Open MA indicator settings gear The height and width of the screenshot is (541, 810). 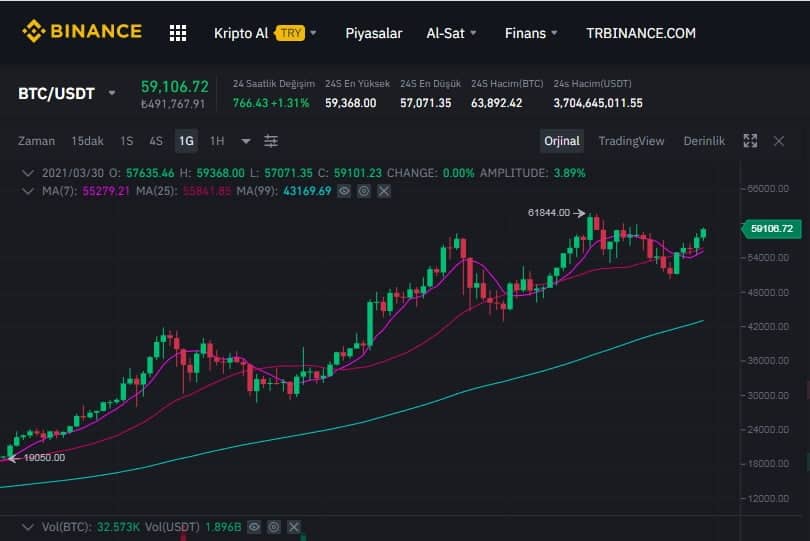click(x=364, y=190)
